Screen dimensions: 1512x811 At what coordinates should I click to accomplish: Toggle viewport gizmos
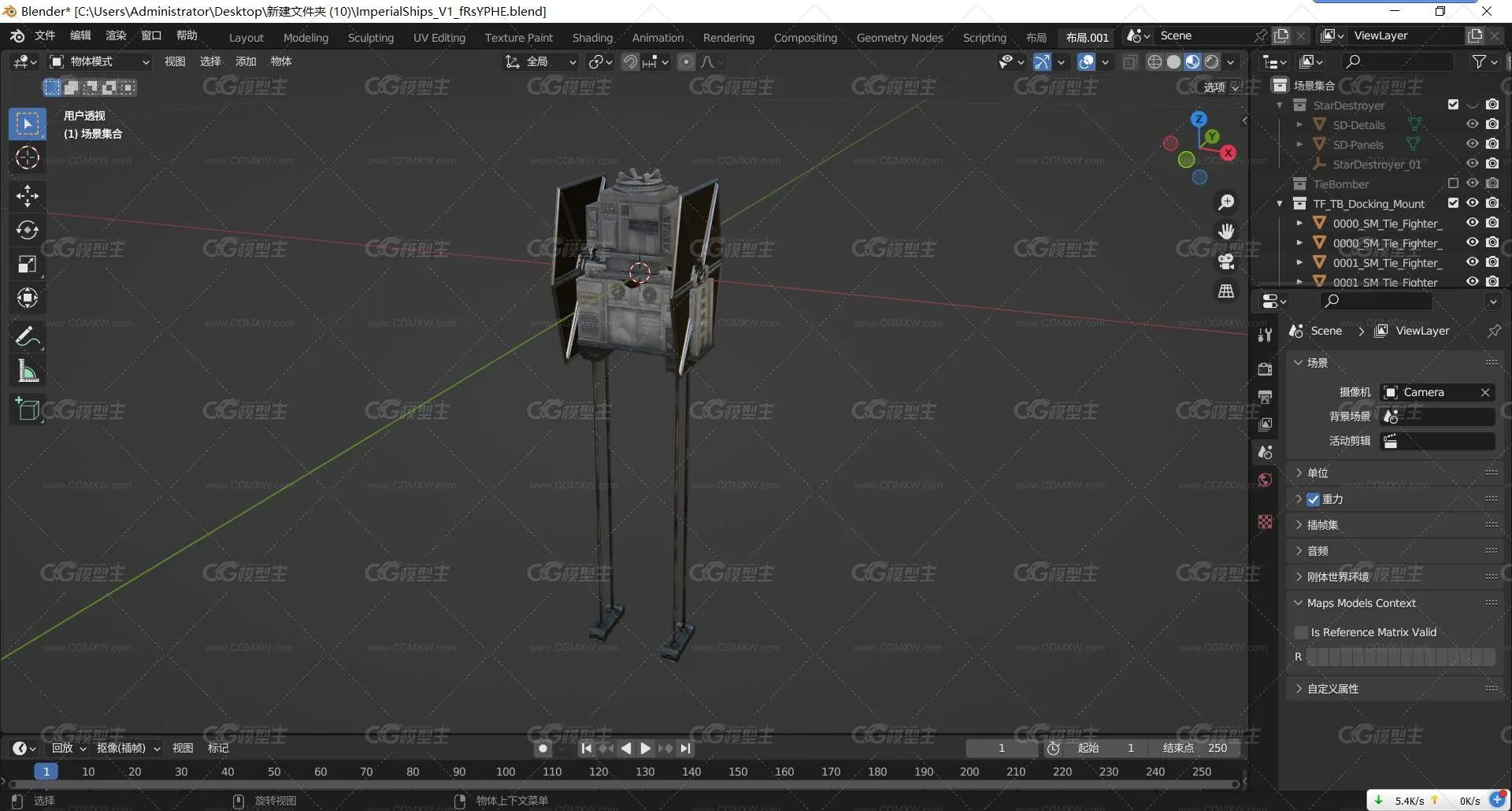tap(1042, 61)
